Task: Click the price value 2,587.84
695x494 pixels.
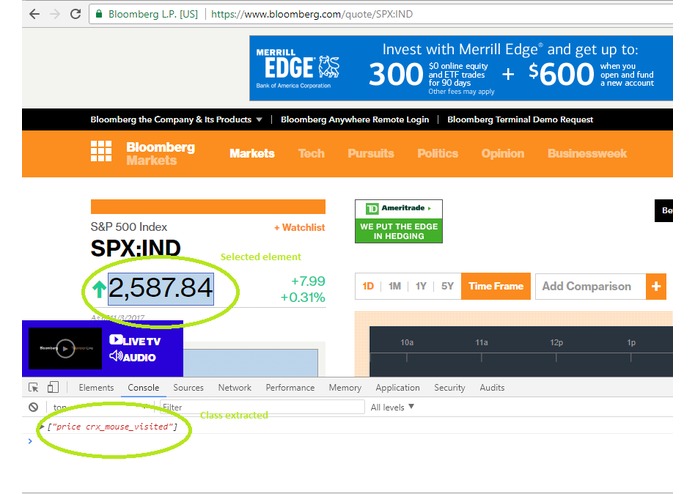Action: [x=161, y=288]
